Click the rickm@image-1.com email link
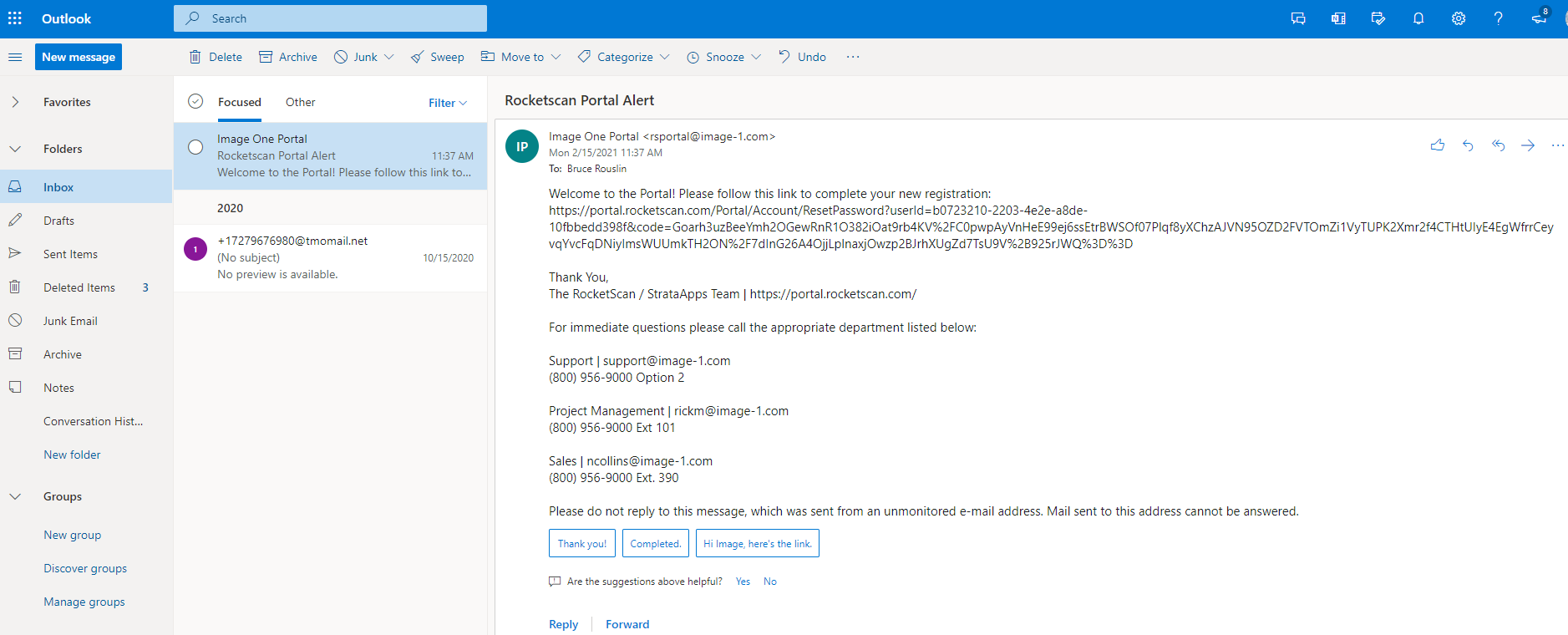 (x=732, y=411)
